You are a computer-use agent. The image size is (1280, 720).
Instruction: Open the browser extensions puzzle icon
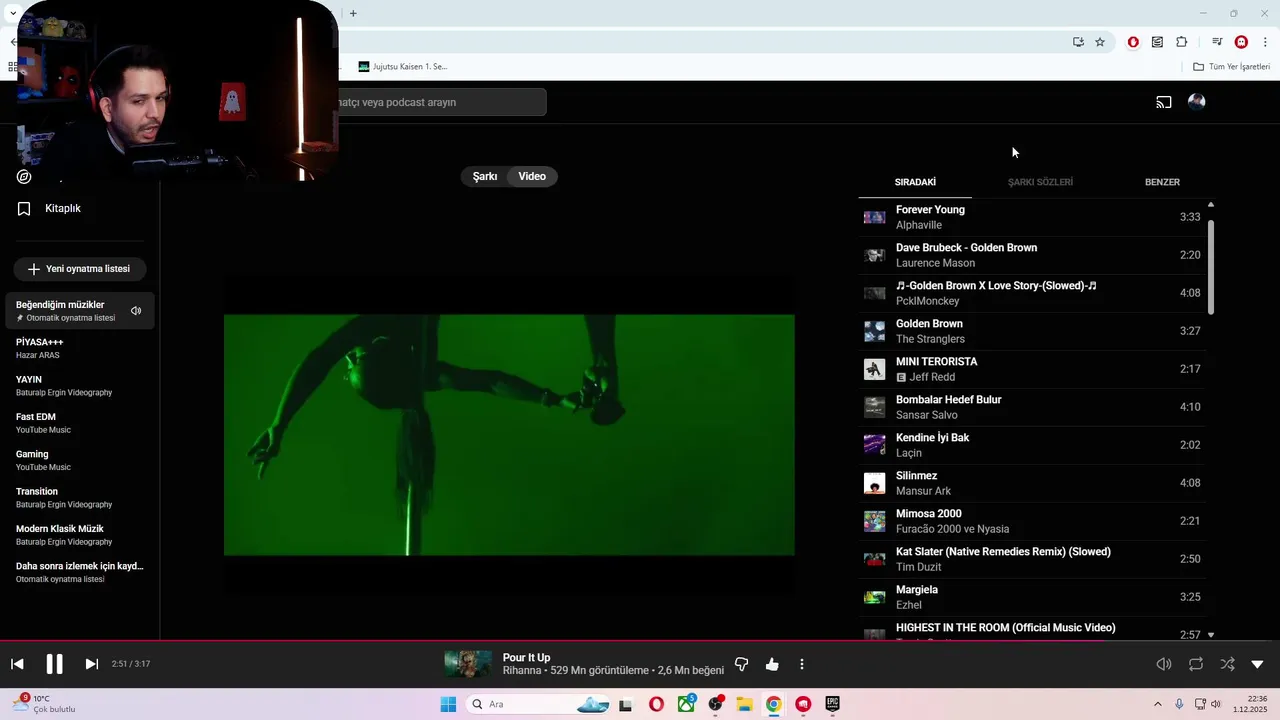1182,42
